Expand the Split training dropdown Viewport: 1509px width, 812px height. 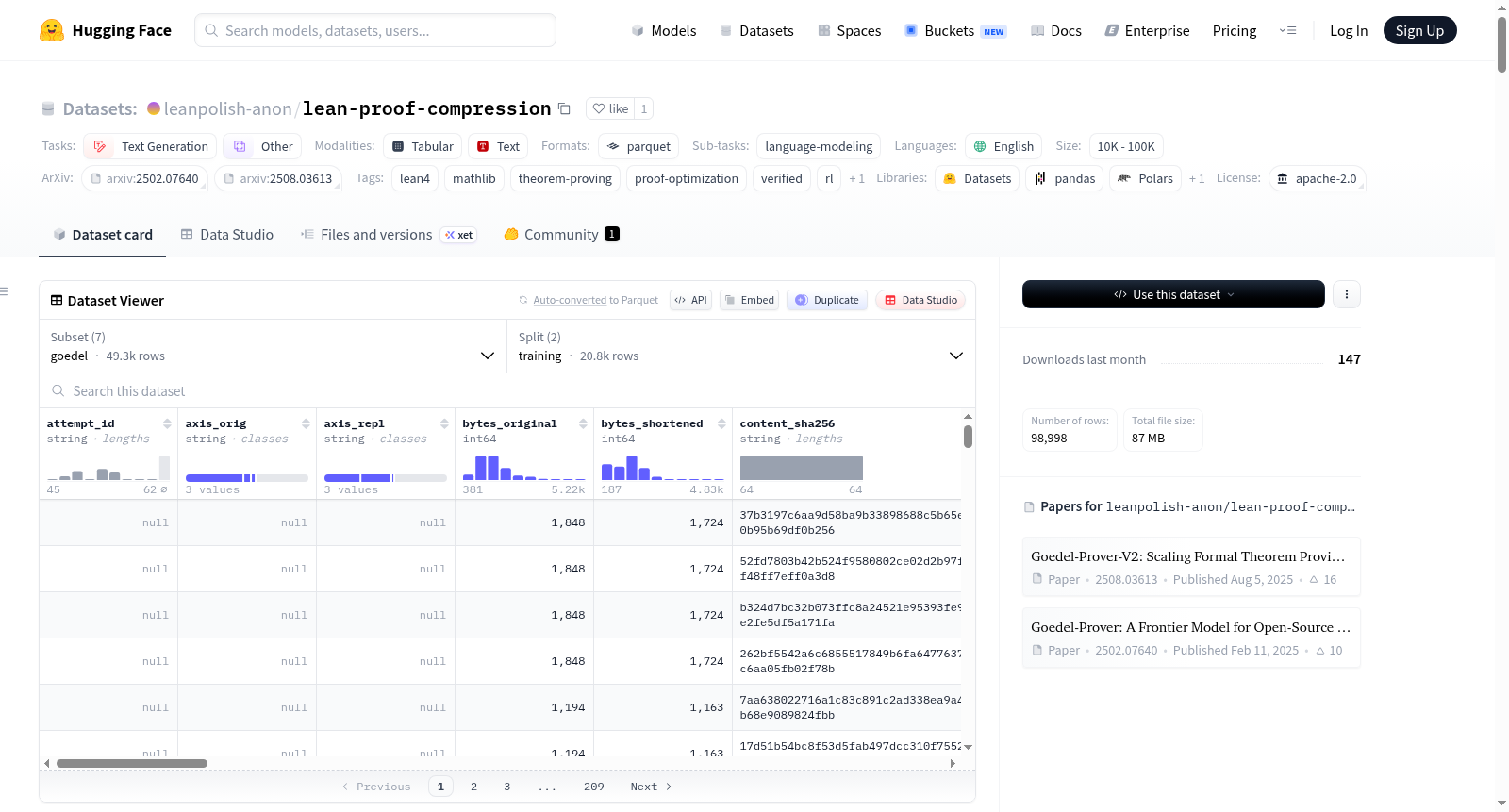(x=741, y=346)
